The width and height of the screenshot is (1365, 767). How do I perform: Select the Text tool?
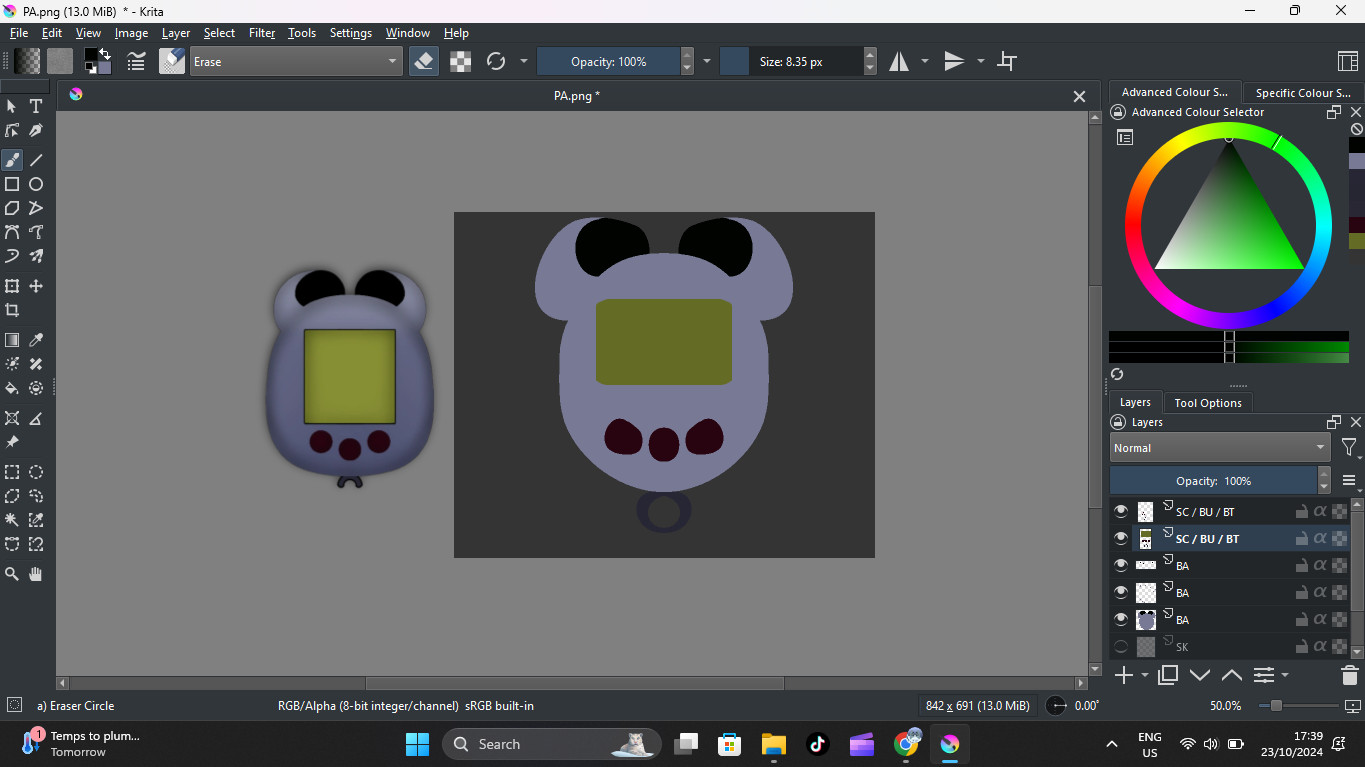click(36, 106)
